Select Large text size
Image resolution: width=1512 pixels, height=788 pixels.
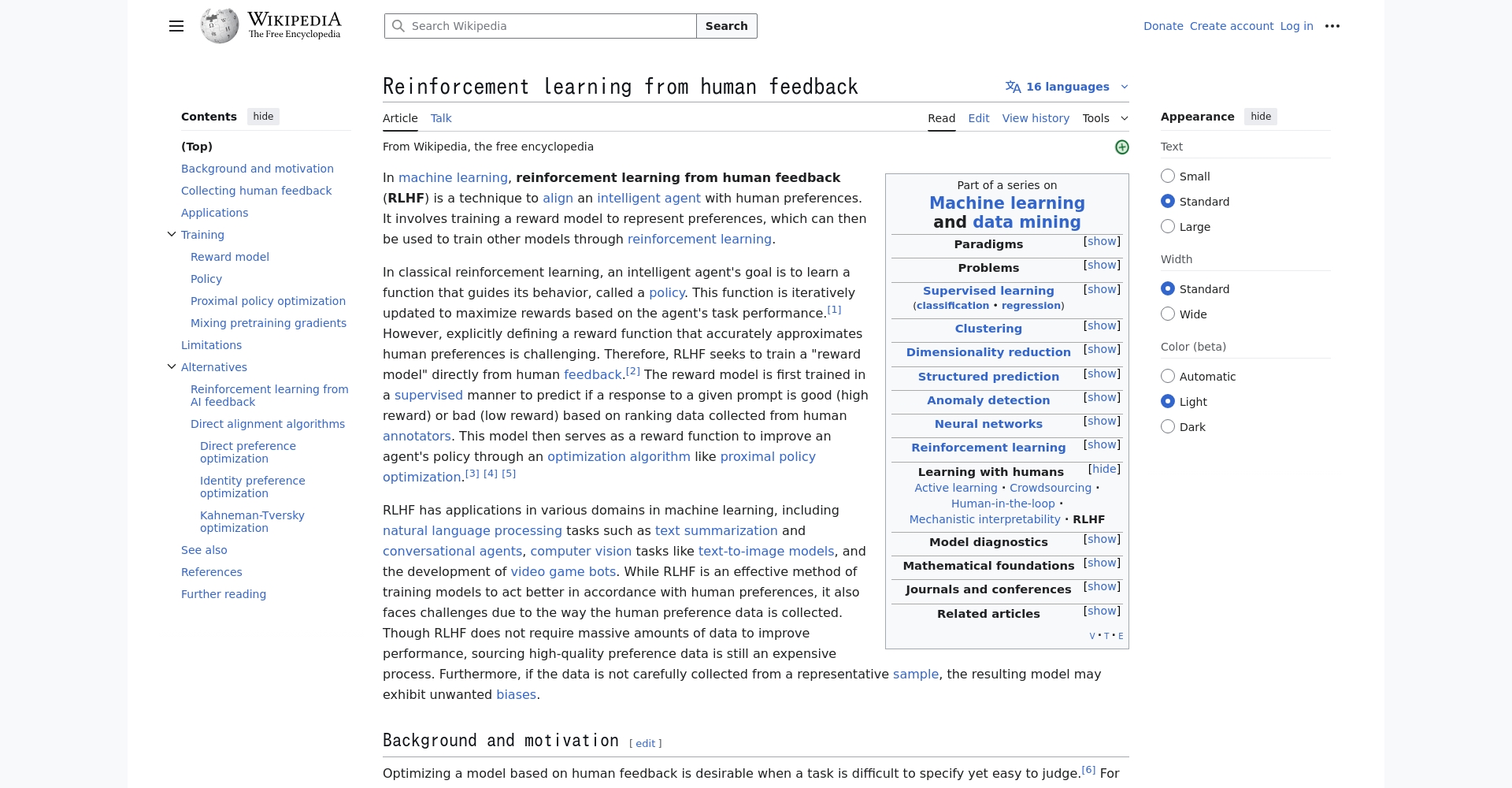click(1168, 226)
